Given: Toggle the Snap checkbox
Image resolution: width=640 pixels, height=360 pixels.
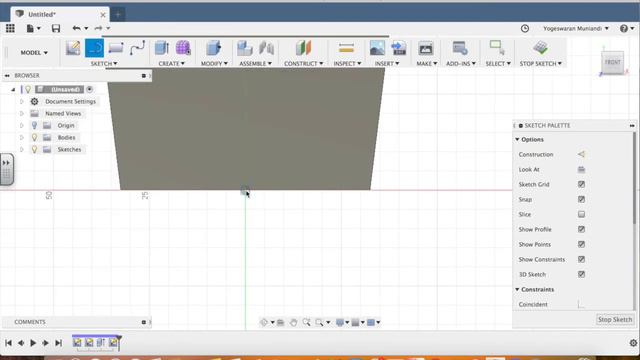Looking at the screenshot, I should click(x=581, y=200).
